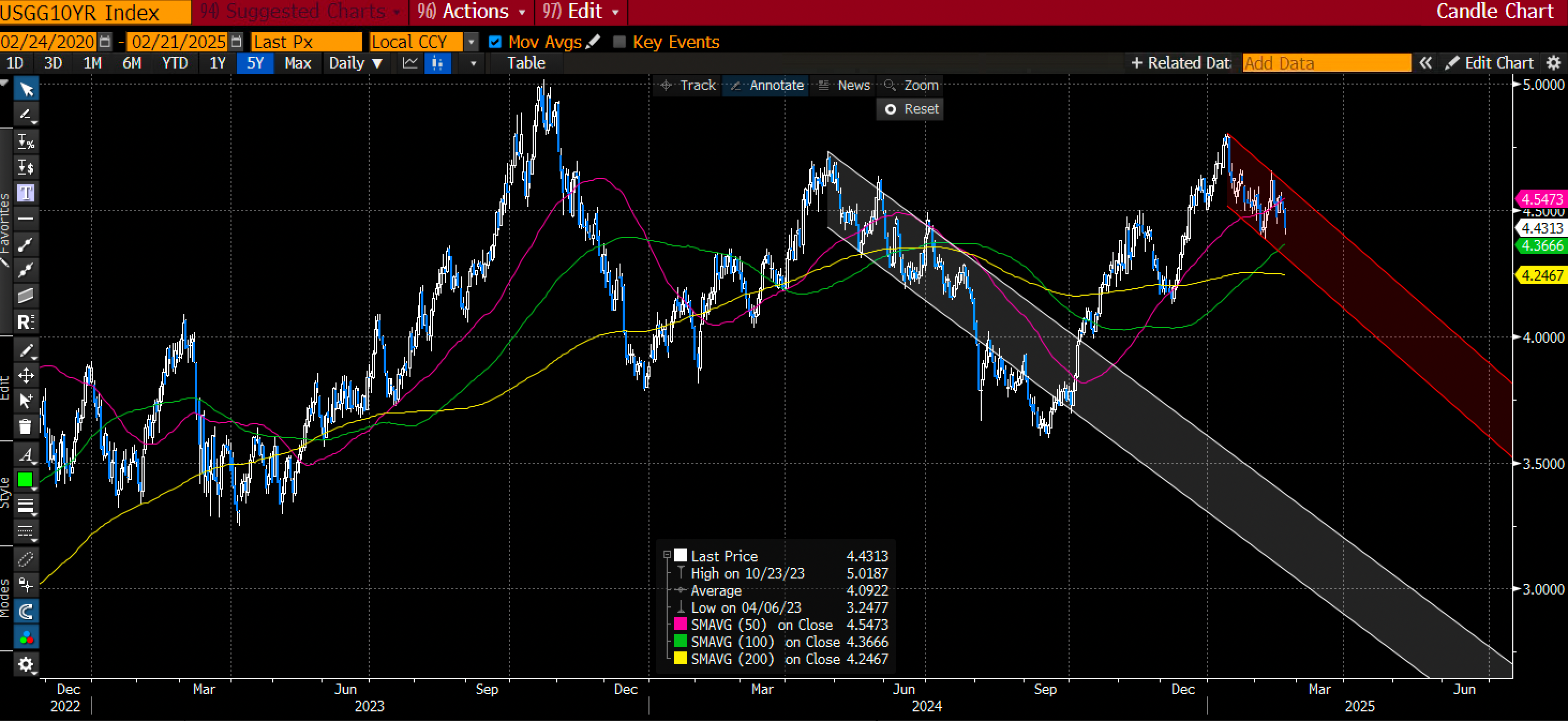Select the trend line segment tool
Screen dimensions: 1568x721
pos(26,244)
